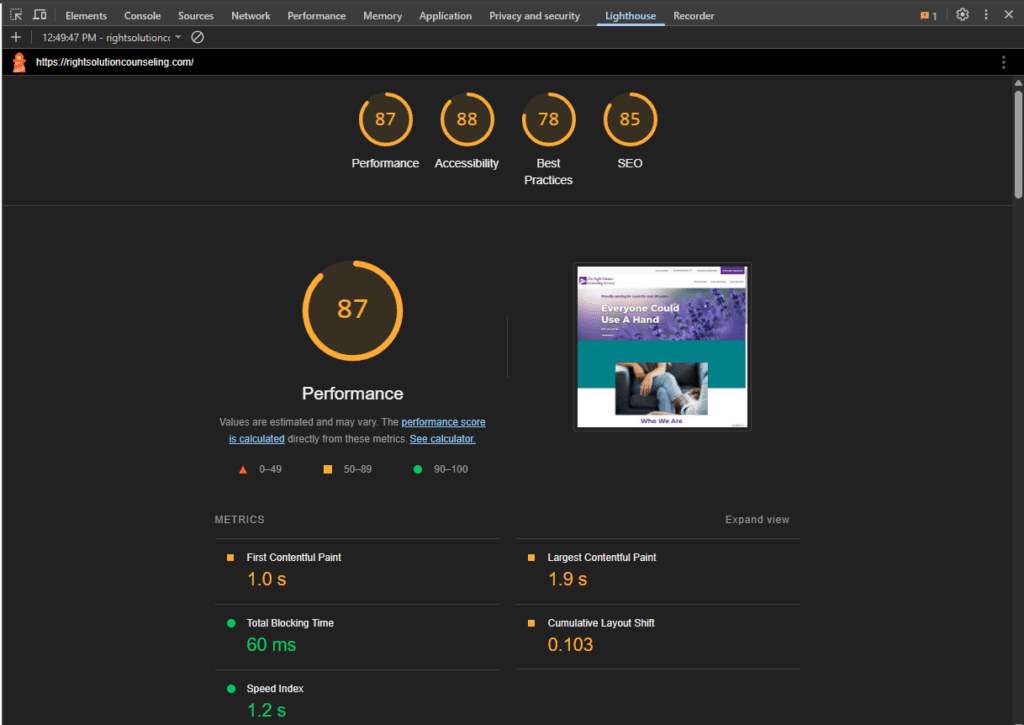Image resolution: width=1024 pixels, height=725 pixels.
Task: Toggle the device toolbar icon
Action: (40, 15)
